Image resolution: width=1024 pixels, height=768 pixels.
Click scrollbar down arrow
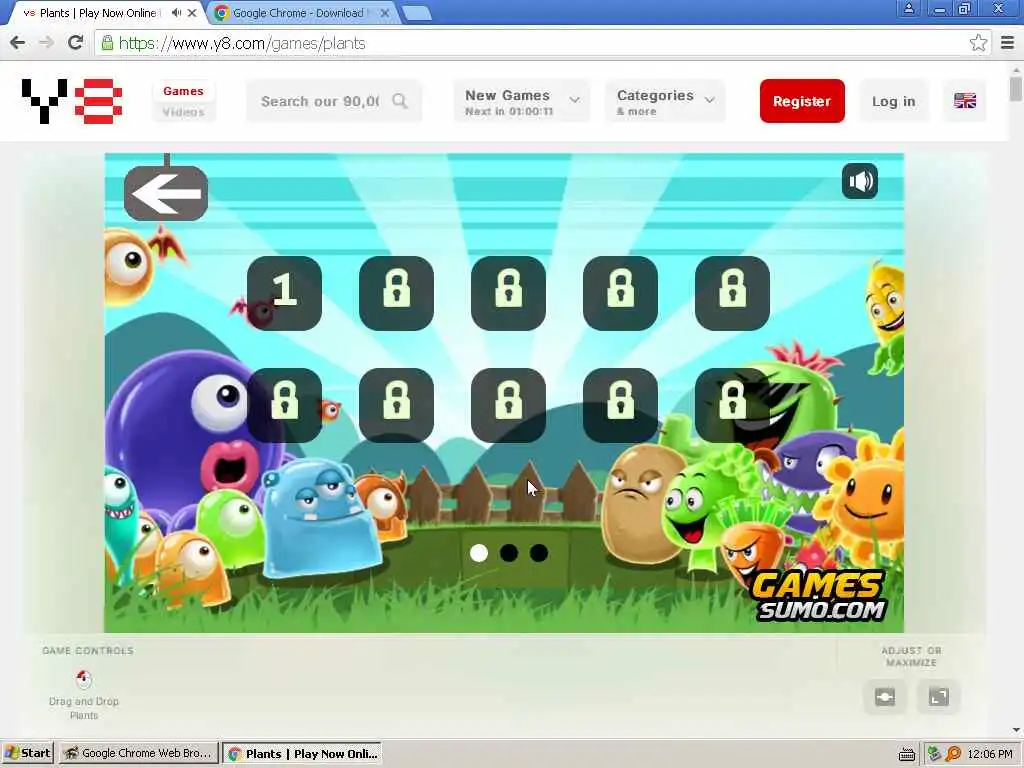pos(1016,730)
